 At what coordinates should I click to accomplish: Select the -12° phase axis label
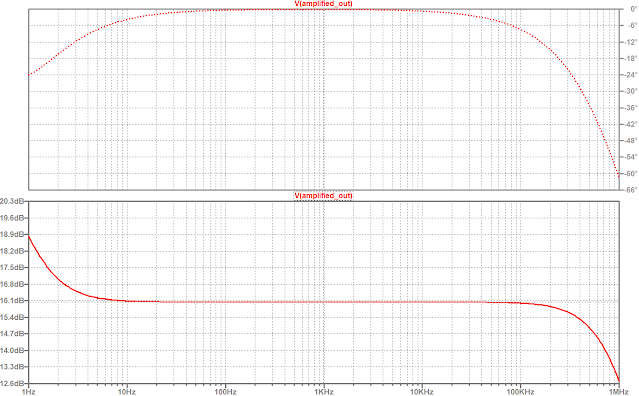(631, 42)
